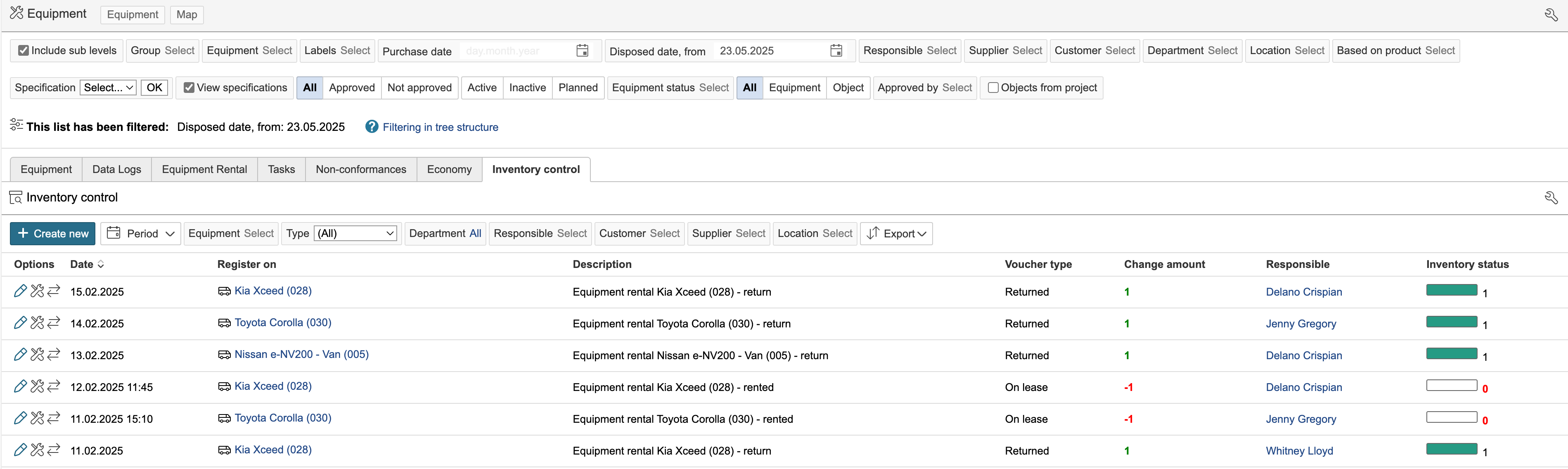Open the Specification Select dropdown
Screen dimensions: 1568x469
(108, 88)
